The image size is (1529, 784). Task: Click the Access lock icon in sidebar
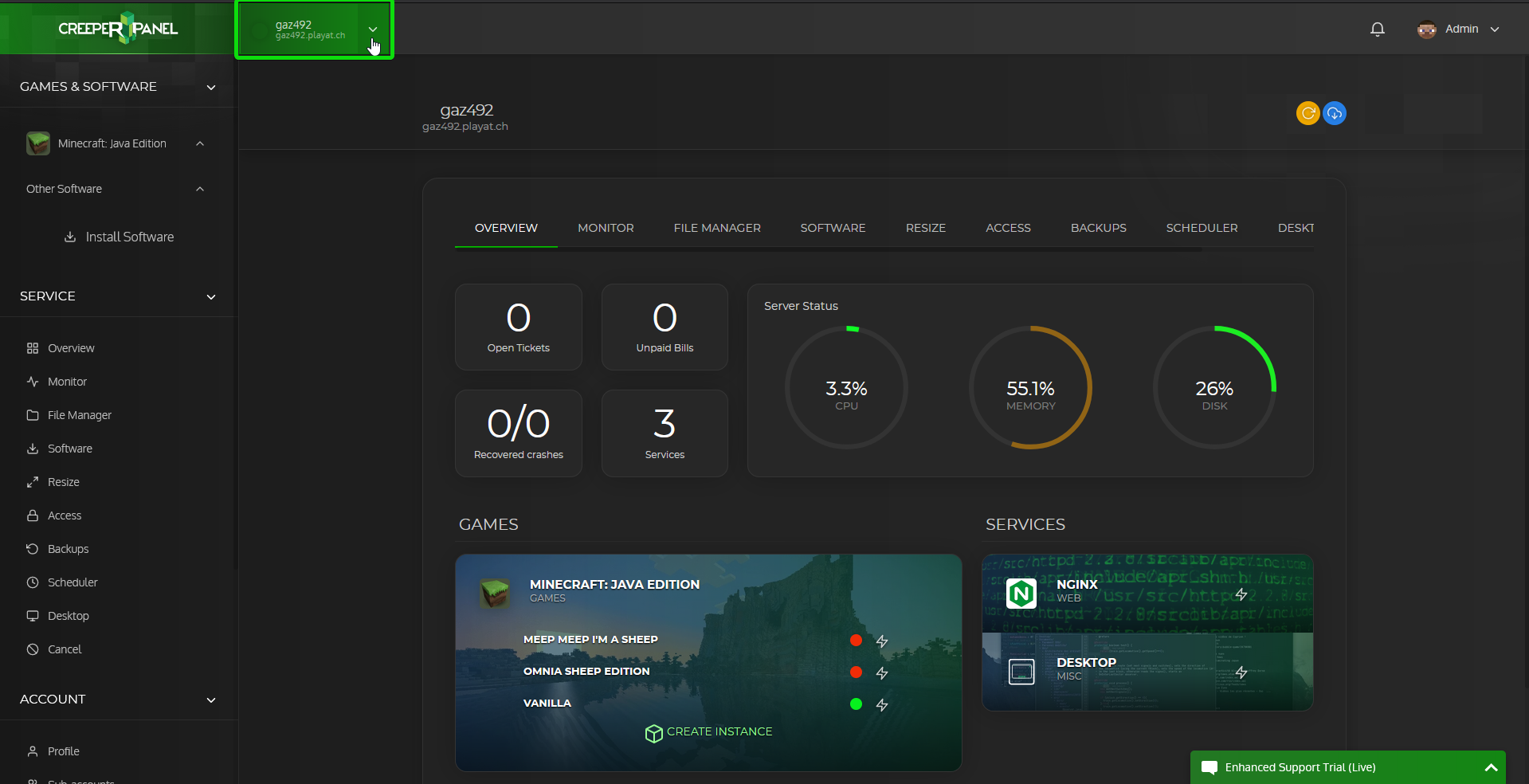tap(33, 515)
